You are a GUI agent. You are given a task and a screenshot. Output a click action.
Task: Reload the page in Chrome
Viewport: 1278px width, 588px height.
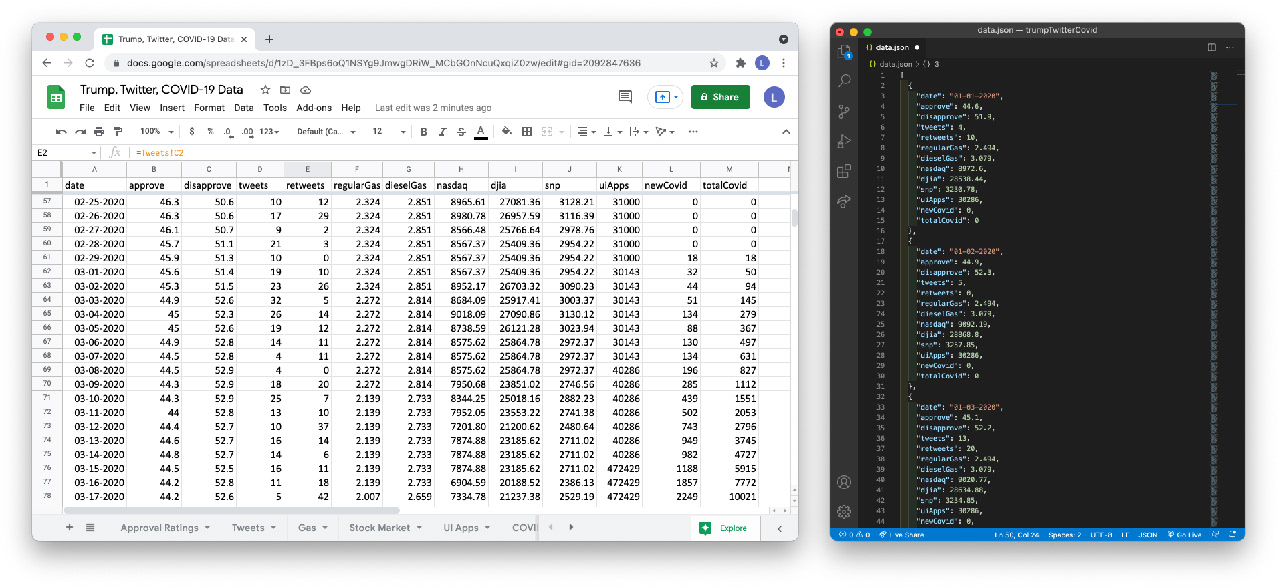pyautogui.click(x=88, y=62)
